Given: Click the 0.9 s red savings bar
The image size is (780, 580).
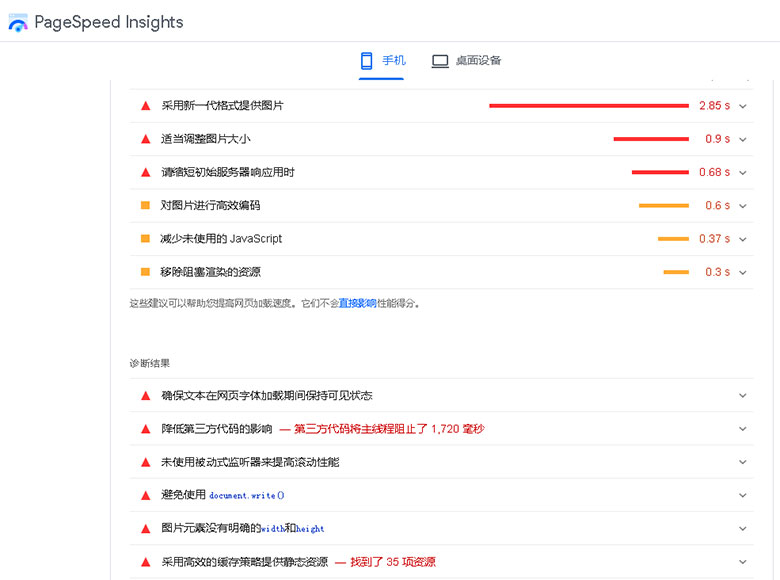Looking at the screenshot, I should (651, 139).
